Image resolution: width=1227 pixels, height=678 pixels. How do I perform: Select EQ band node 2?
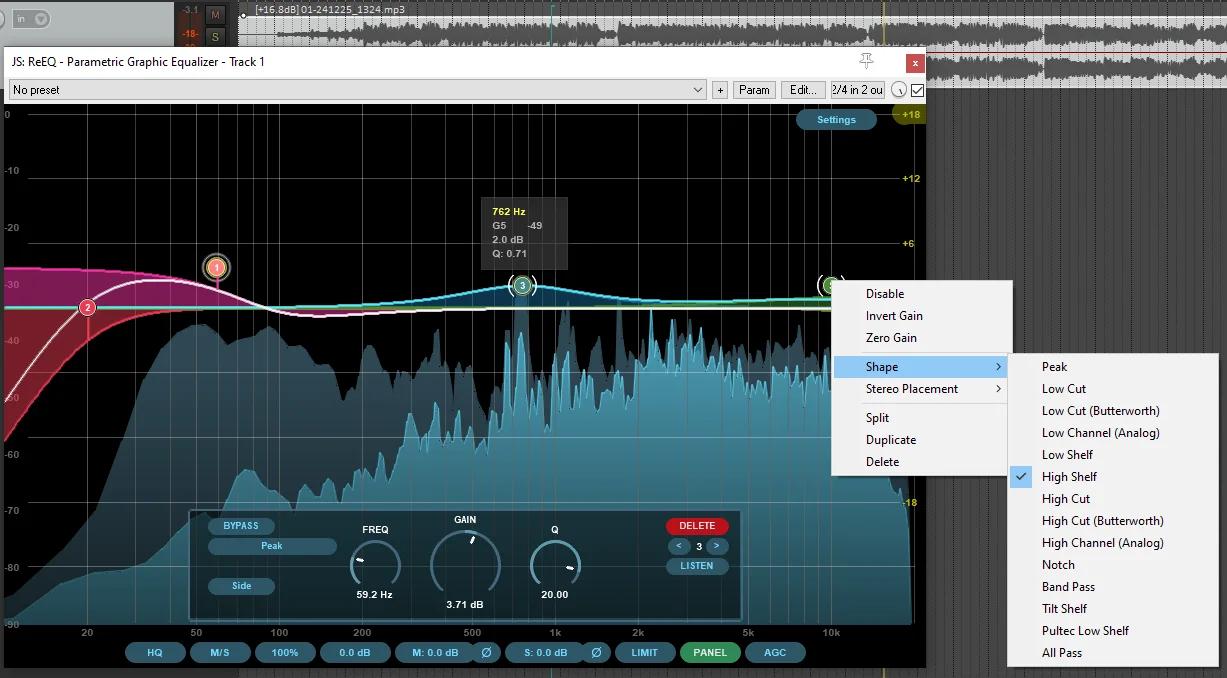point(88,308)
